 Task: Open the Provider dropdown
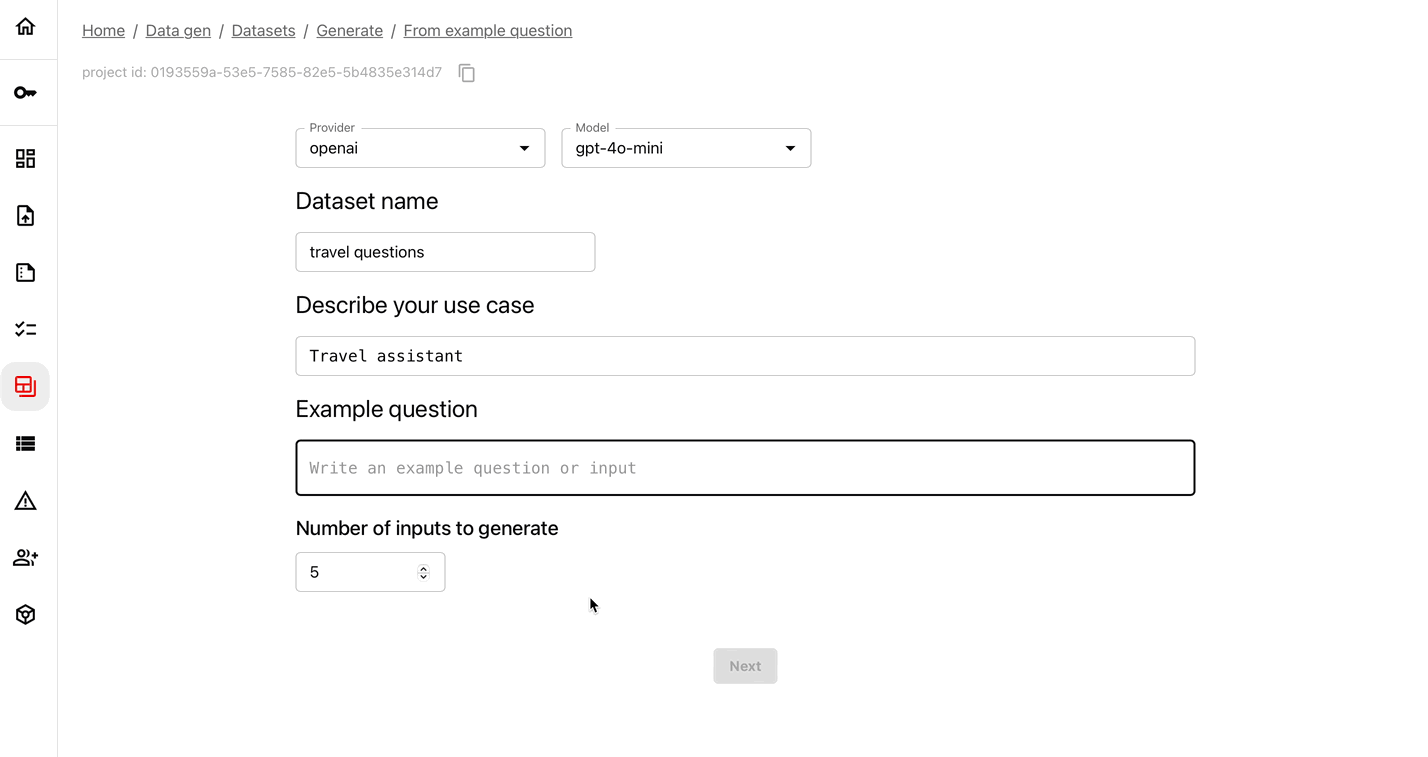point(420,148)
